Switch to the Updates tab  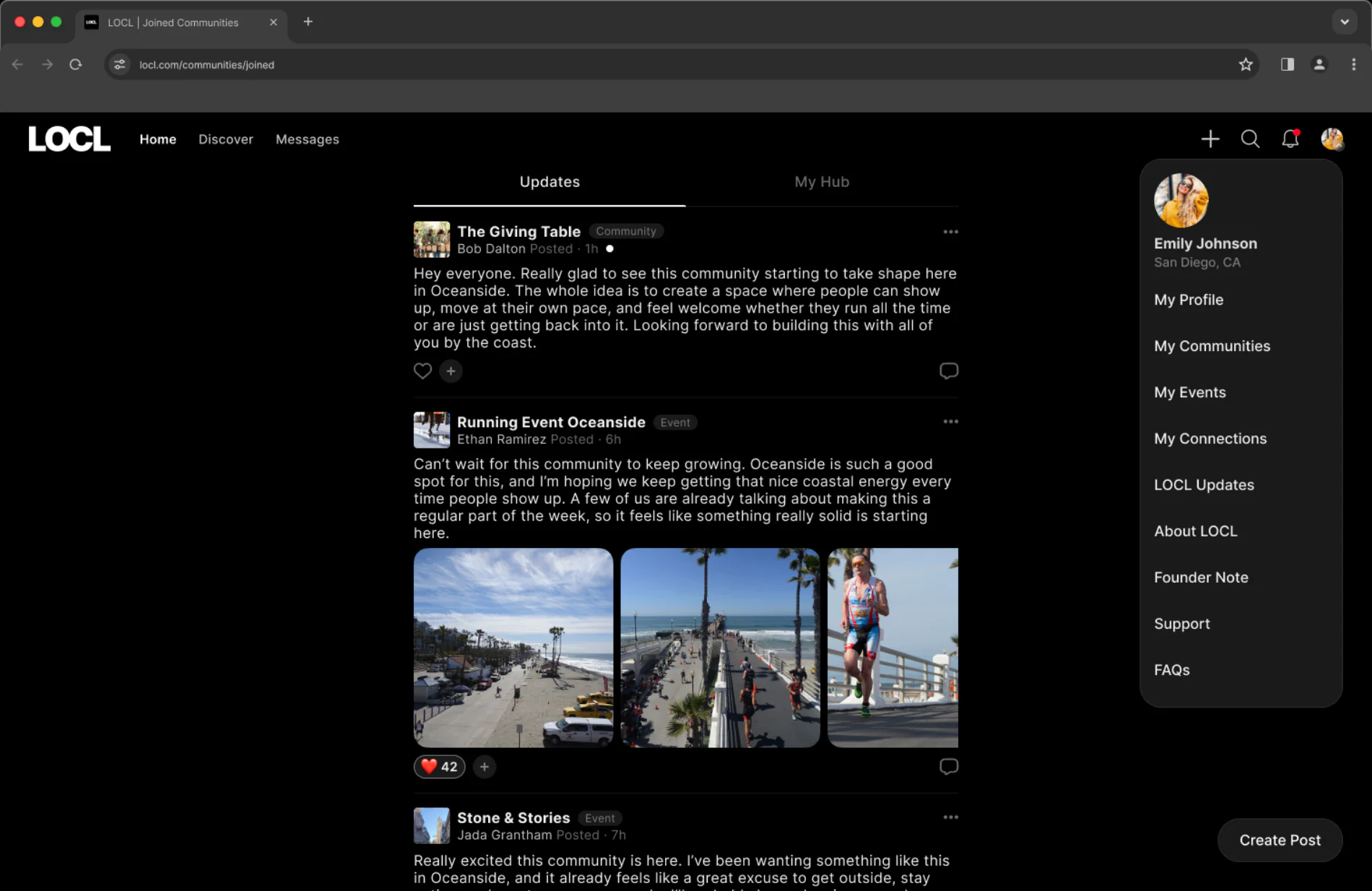point(550,182)
